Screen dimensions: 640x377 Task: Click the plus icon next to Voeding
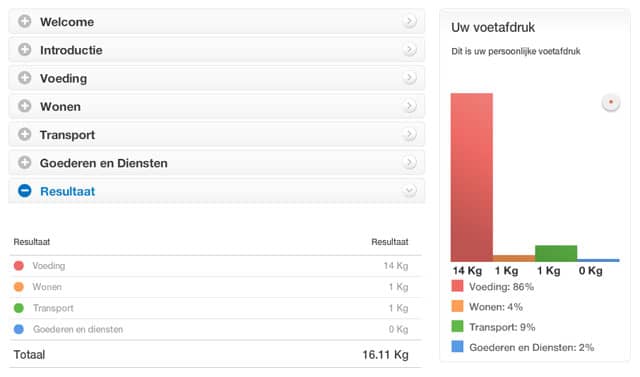[x=24, y=78]
